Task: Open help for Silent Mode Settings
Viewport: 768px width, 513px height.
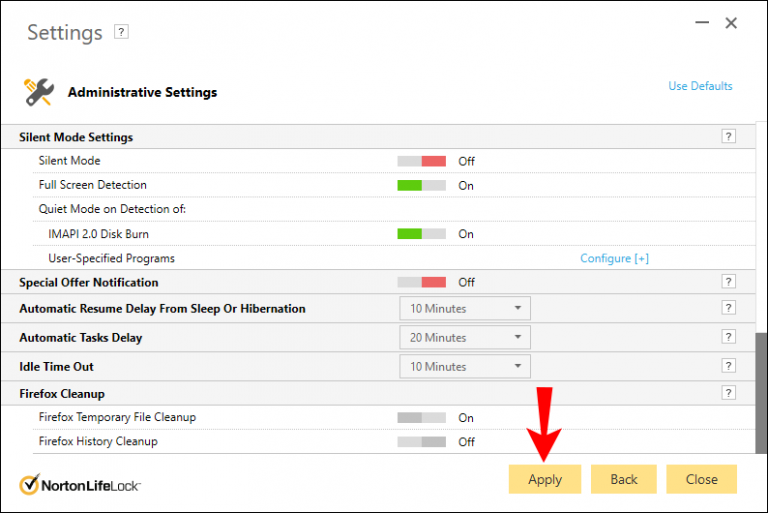Action: tap(729, 137)
